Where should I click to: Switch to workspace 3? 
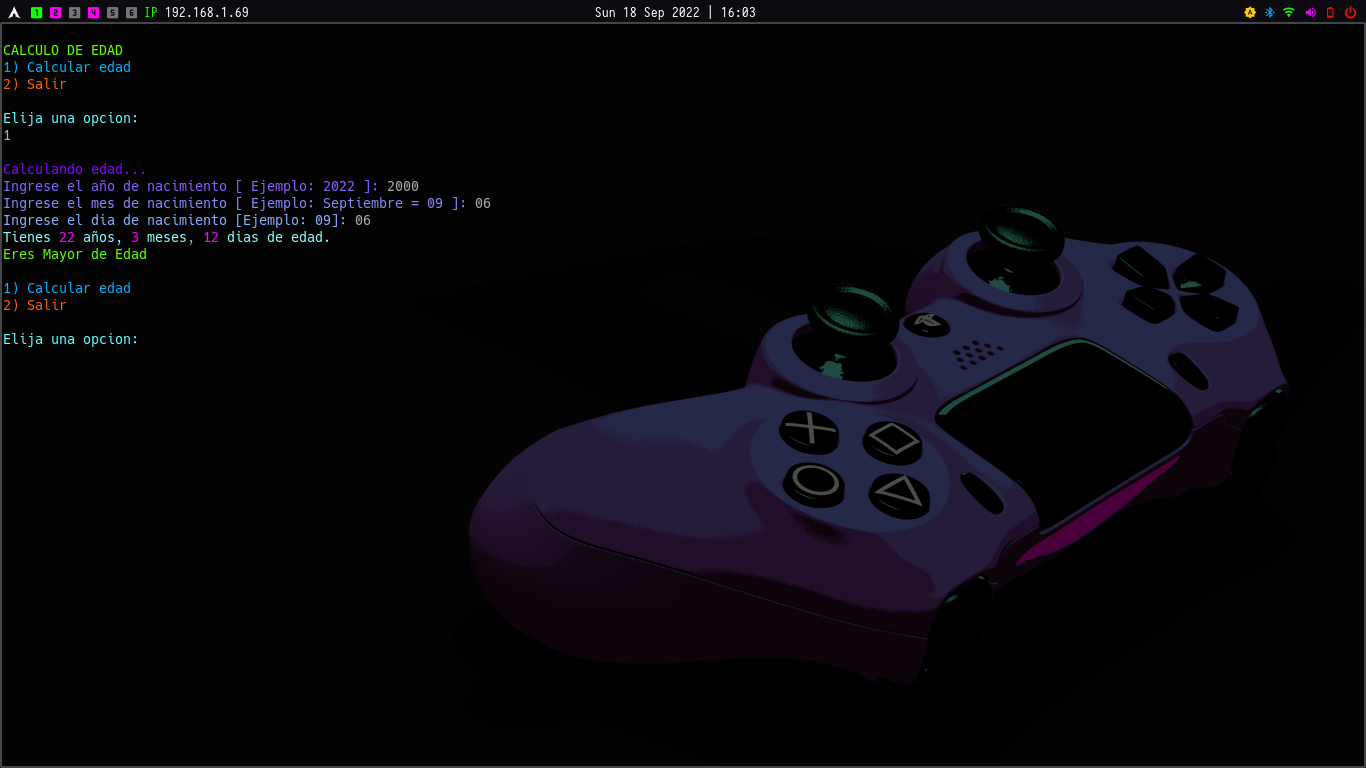[x=75, y=13]
